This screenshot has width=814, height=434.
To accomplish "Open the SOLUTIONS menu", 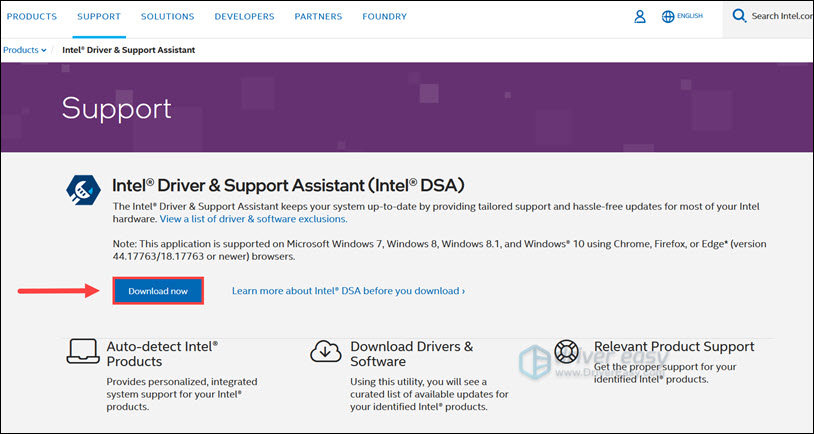I will pyautogui.click(x=167, y=17).
